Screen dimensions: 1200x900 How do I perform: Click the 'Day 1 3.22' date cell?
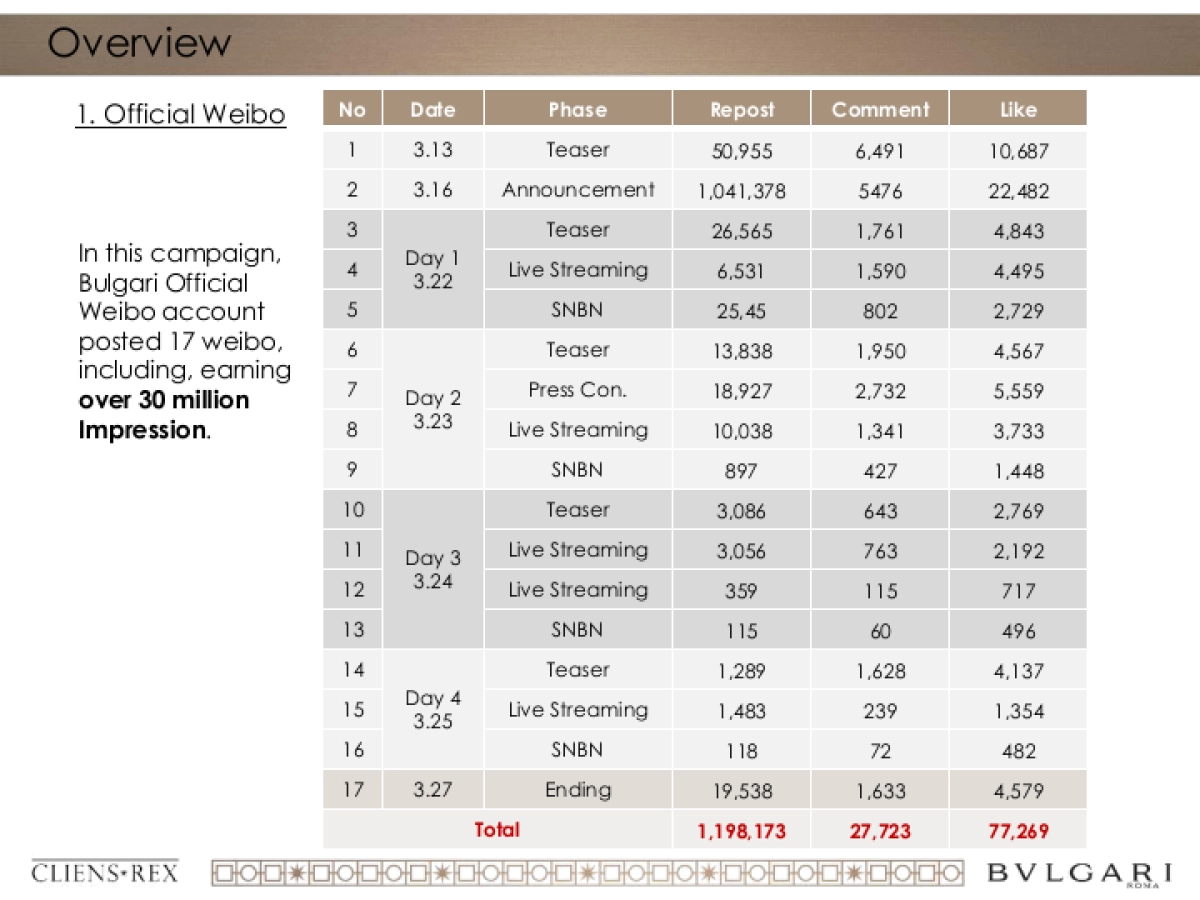click(433, 270)
